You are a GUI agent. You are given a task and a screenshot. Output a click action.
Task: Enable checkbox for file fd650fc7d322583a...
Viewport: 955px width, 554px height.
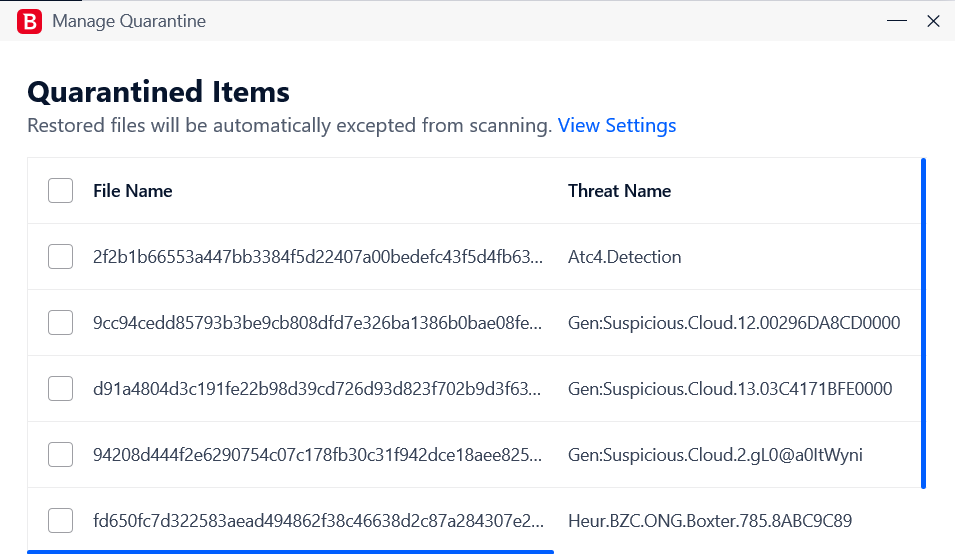tap(60, 521)
